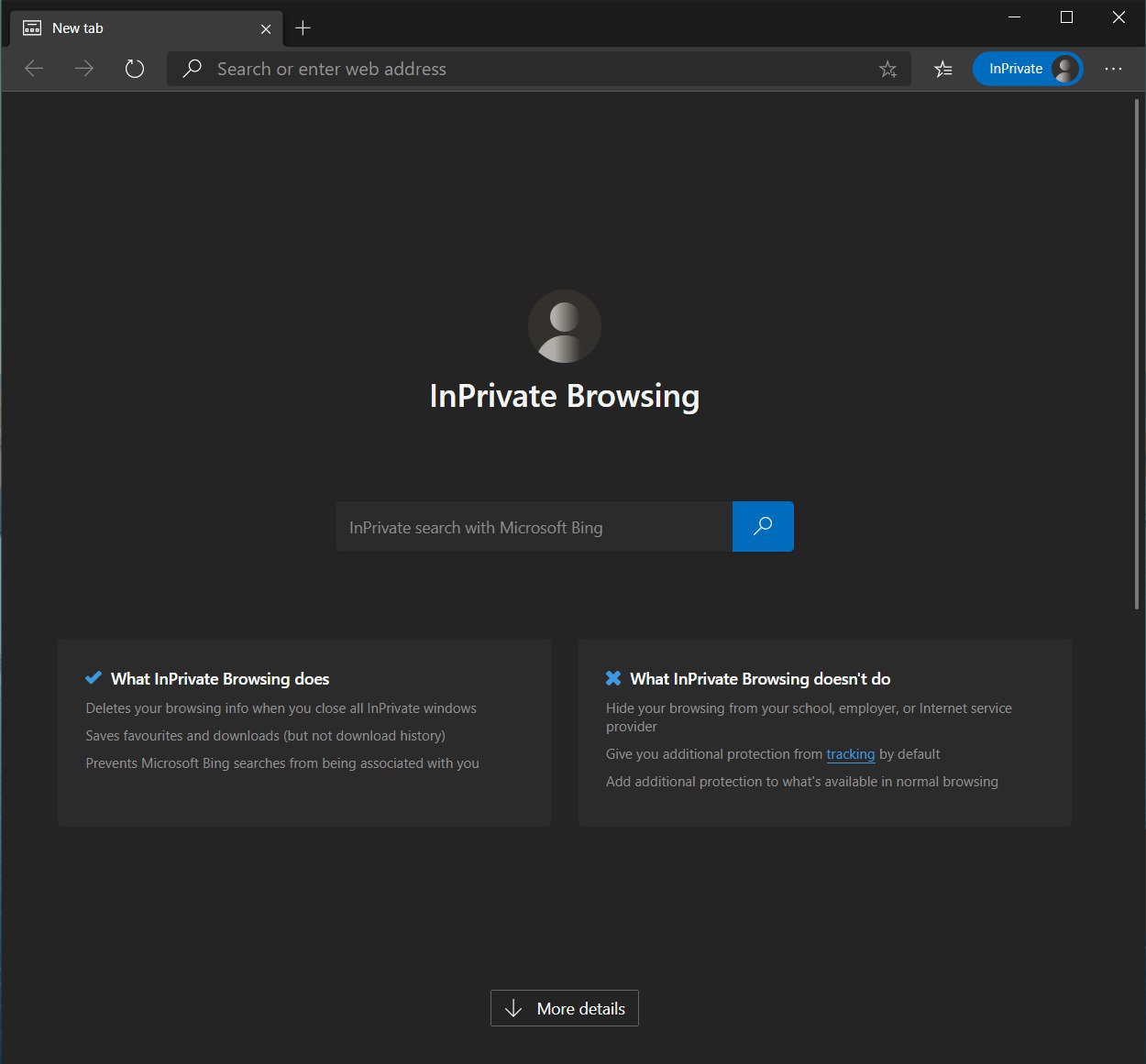1146x1064 pixels.
Task: Click the InPrivate Browsing heading
Action: pyautogui.click(x=565, y=396)
